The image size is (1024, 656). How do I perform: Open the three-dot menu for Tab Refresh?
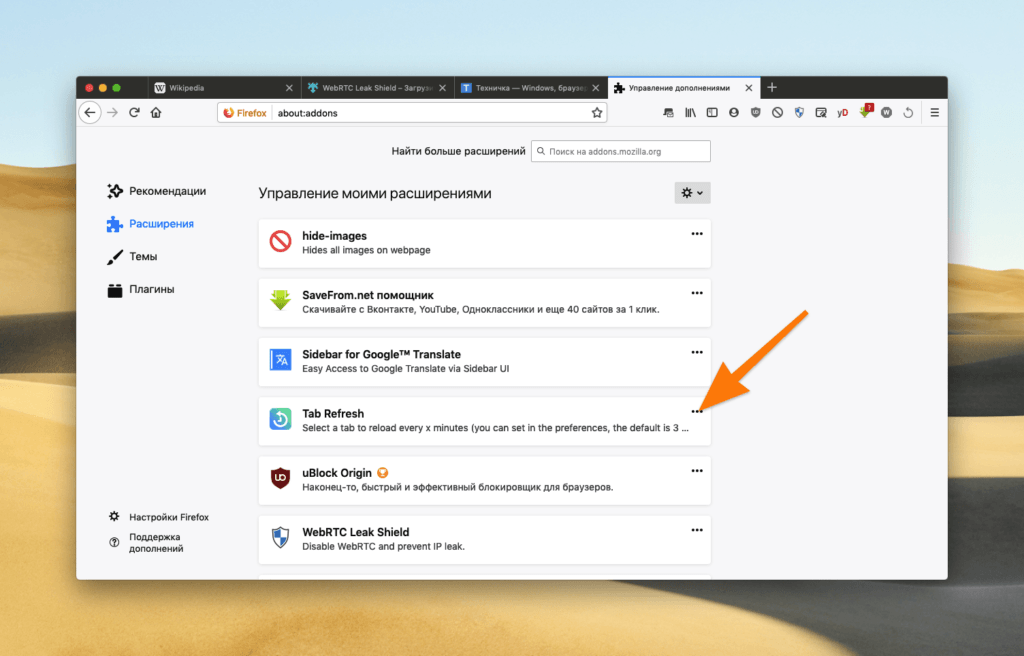pyautogui.click(x=697, y=412)
